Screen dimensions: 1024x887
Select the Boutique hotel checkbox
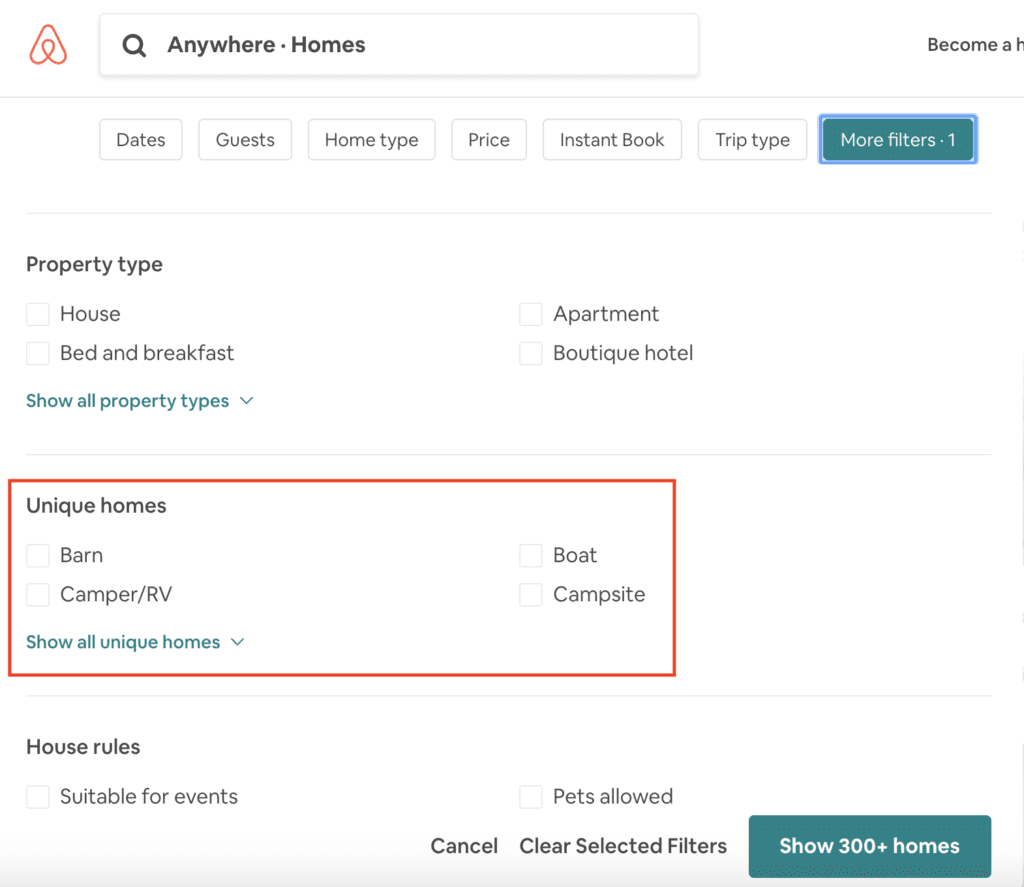pos(531,353)
